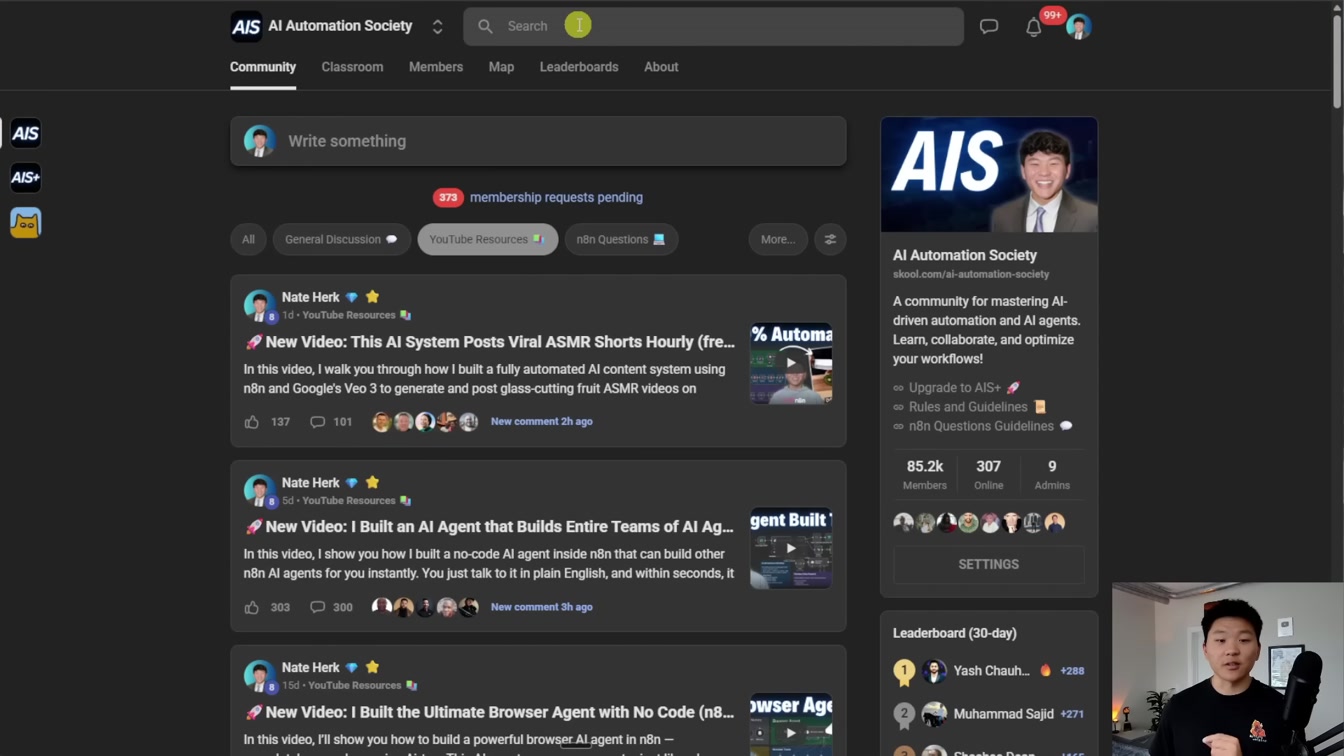Click commenter avatars on Teams of Agents post

coord(425,607)
